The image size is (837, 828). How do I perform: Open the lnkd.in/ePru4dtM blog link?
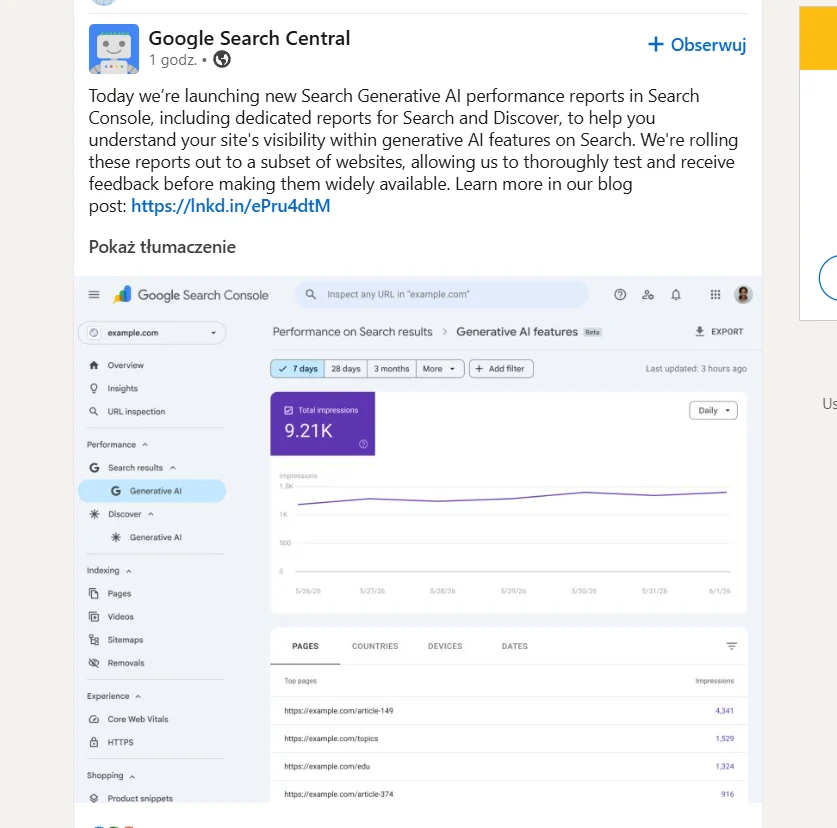[x=231, y=206]
